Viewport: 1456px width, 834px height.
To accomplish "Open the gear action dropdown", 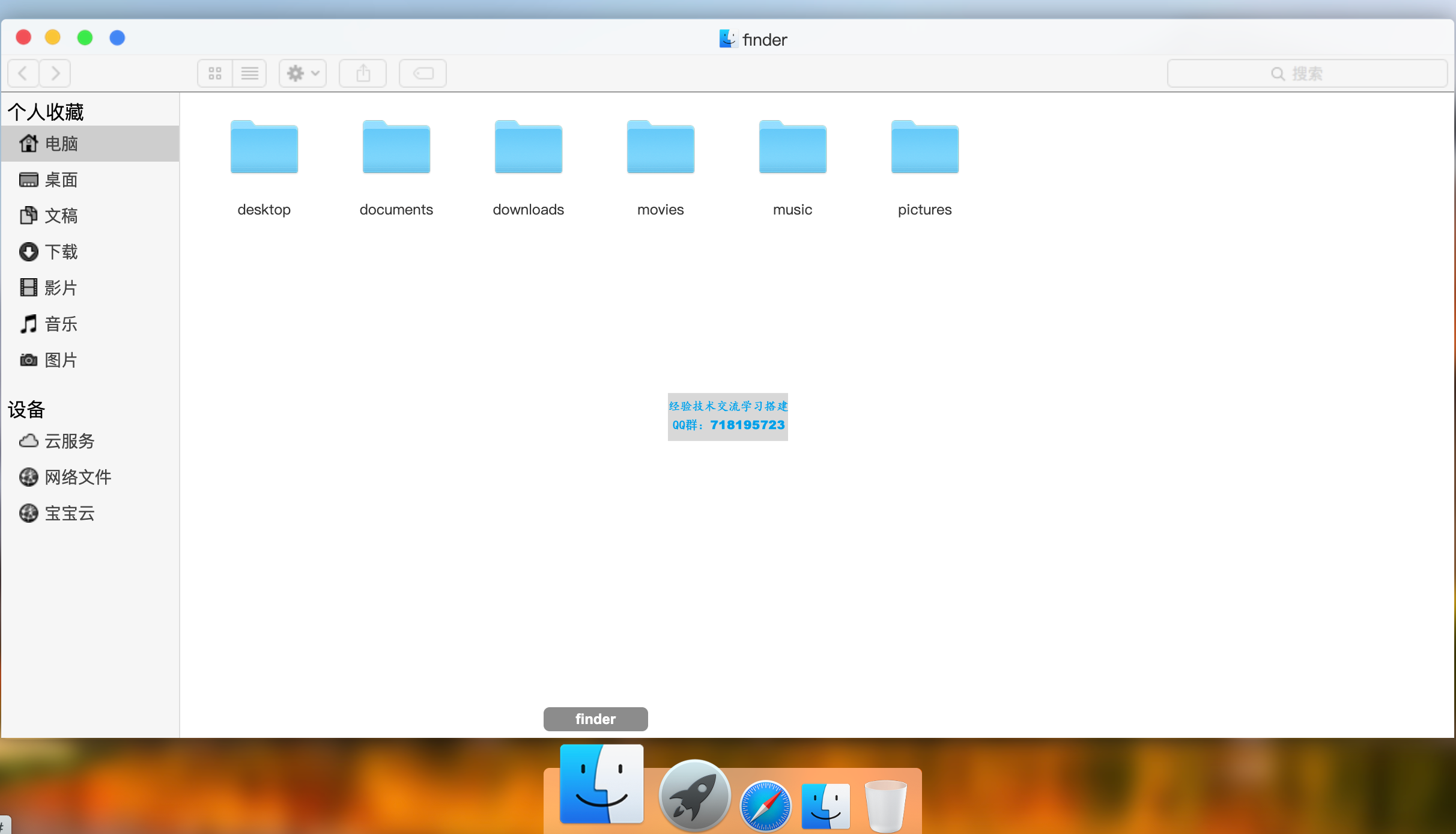I will 302,73.
